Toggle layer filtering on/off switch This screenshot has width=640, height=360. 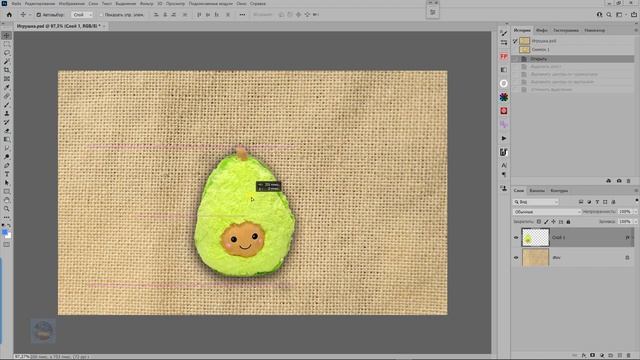[x=637, y=200]
